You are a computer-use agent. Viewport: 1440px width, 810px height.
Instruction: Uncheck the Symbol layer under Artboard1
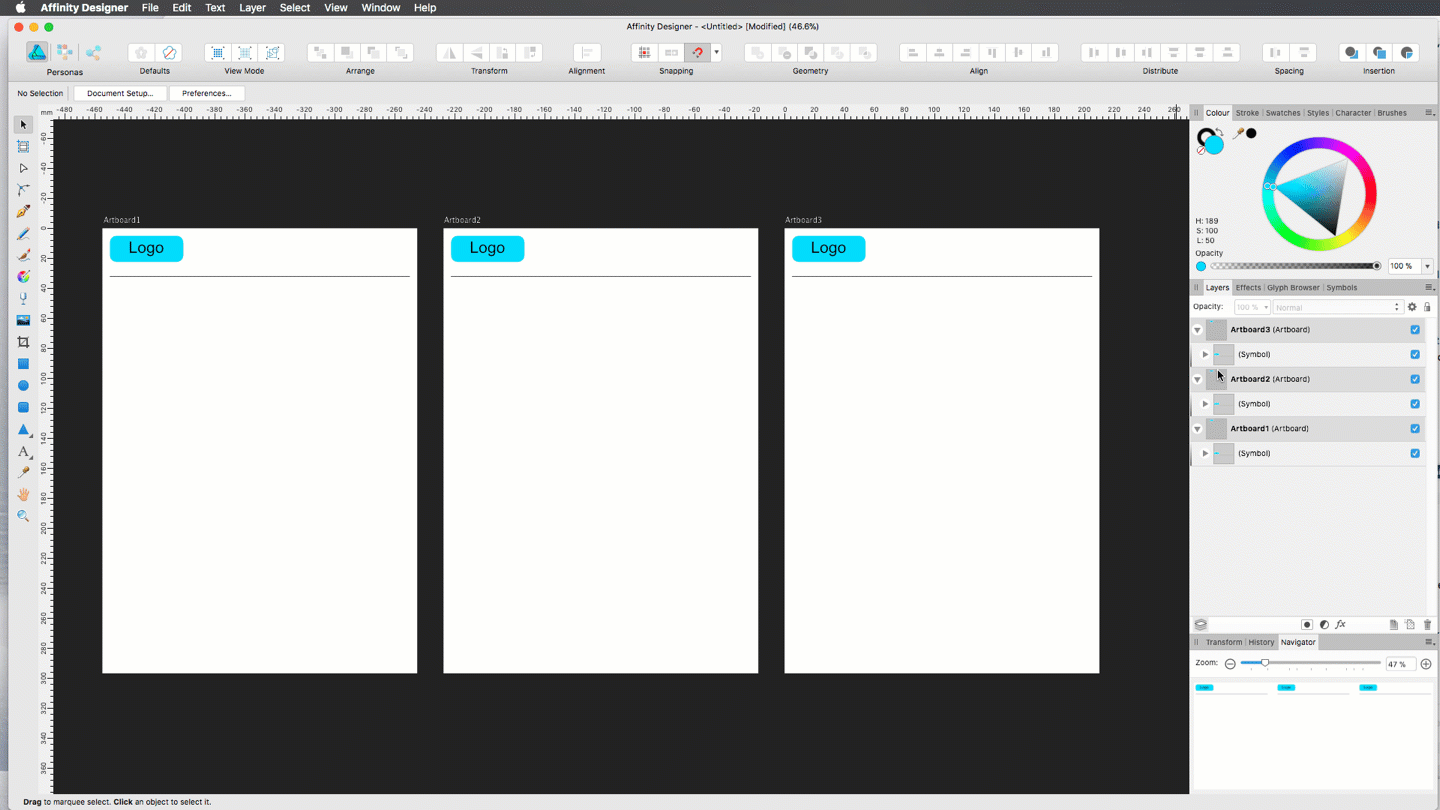click(x=1415, y=453)
